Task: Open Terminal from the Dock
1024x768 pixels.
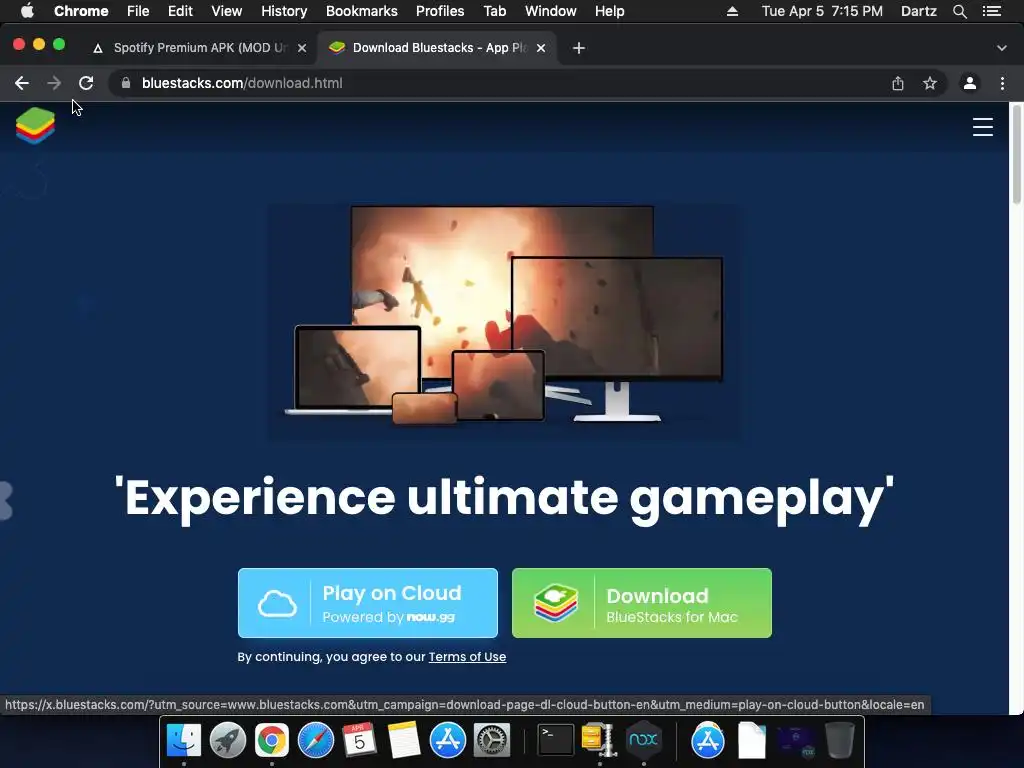Action: click(x=556, y=740)
